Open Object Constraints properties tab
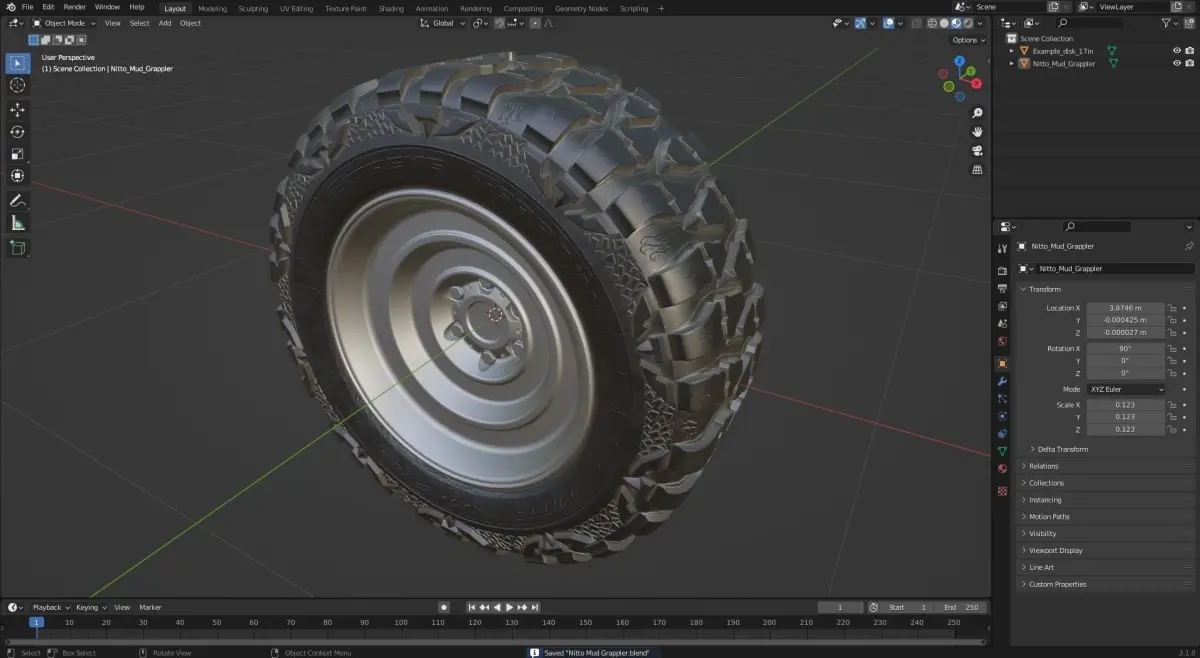The height and width of the screenshot is (658, 1200). 1002,434
